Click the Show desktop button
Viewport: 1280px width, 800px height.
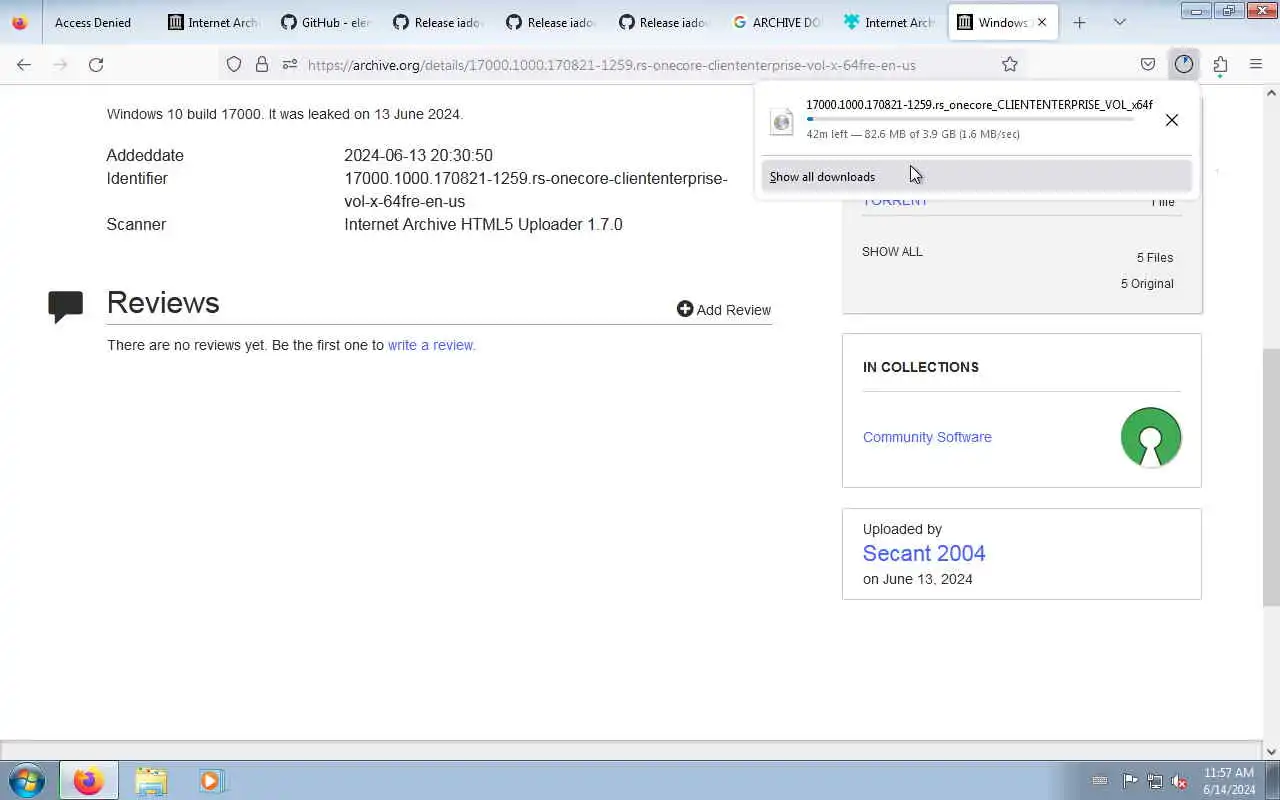pyautogui.click(x=1272, y=780)
